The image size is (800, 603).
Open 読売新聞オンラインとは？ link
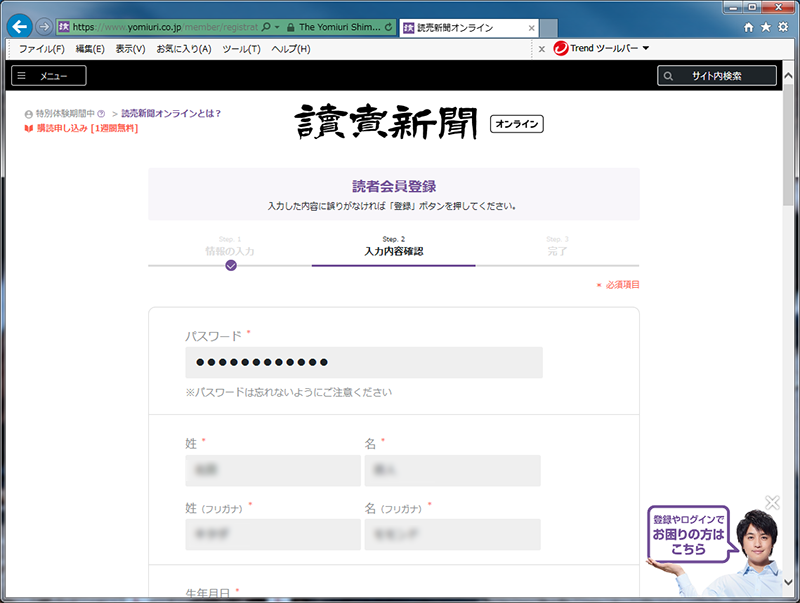[x=171, y=113]
